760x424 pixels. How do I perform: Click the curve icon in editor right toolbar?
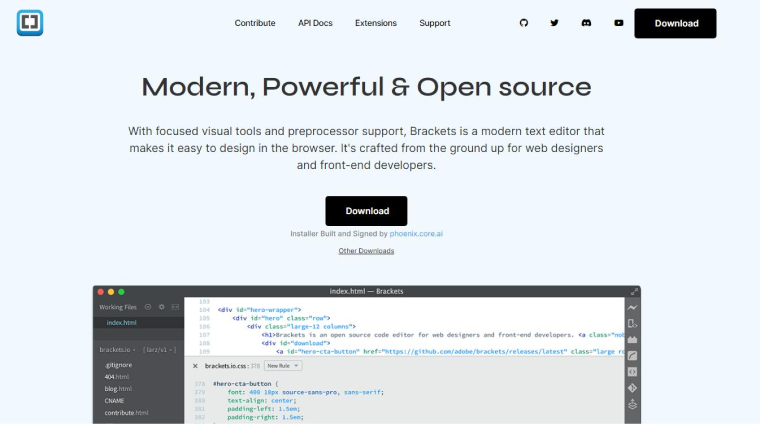pos(633,356)
